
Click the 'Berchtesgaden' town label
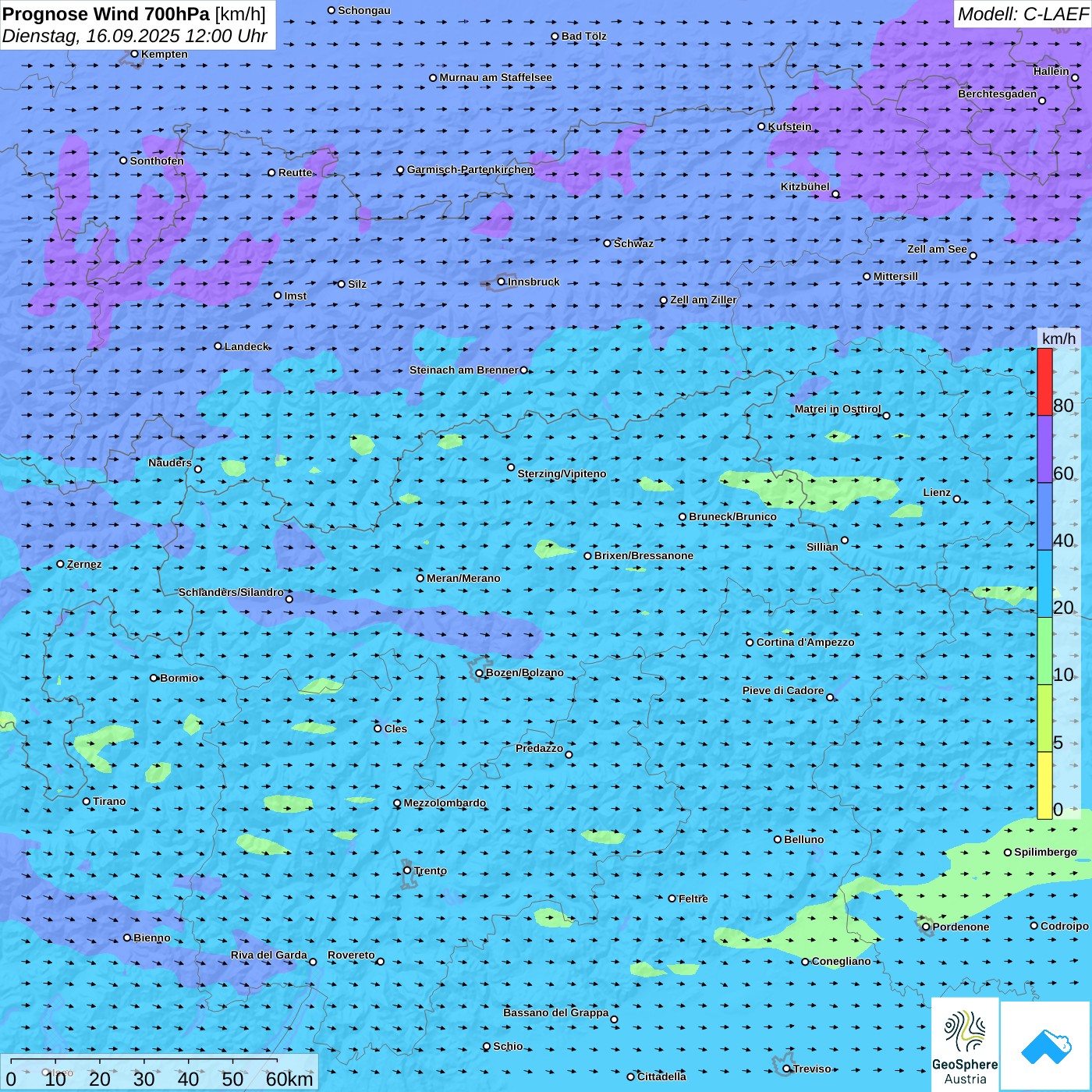pyautogui.click(x=998, y=94)
